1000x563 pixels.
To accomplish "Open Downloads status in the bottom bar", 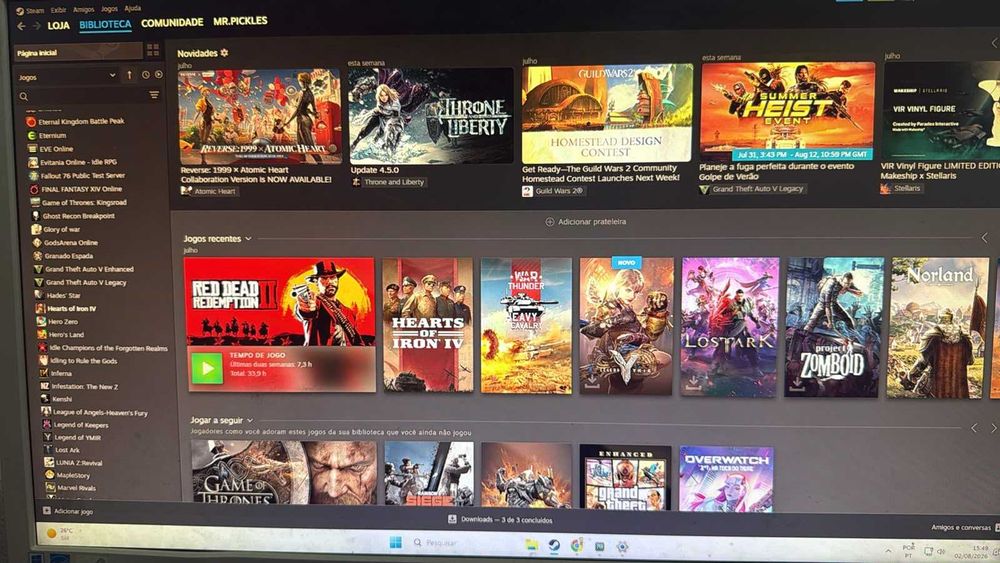I will [501, 520].
